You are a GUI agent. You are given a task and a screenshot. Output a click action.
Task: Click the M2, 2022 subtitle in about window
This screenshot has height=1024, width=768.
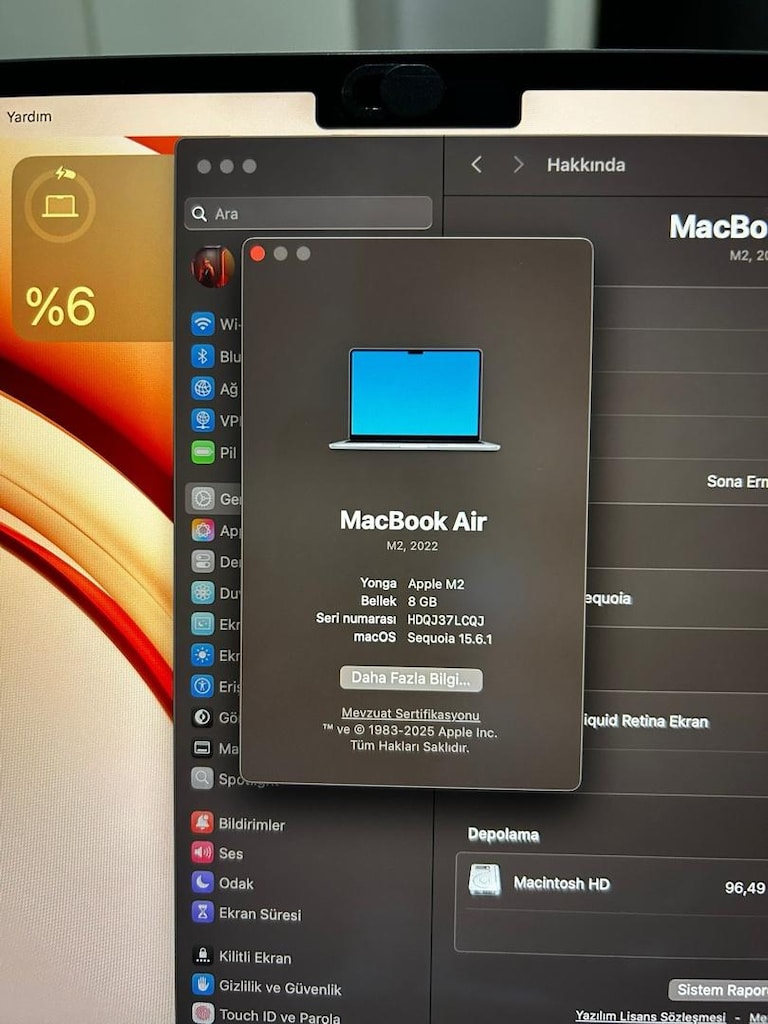pos(412,546)
